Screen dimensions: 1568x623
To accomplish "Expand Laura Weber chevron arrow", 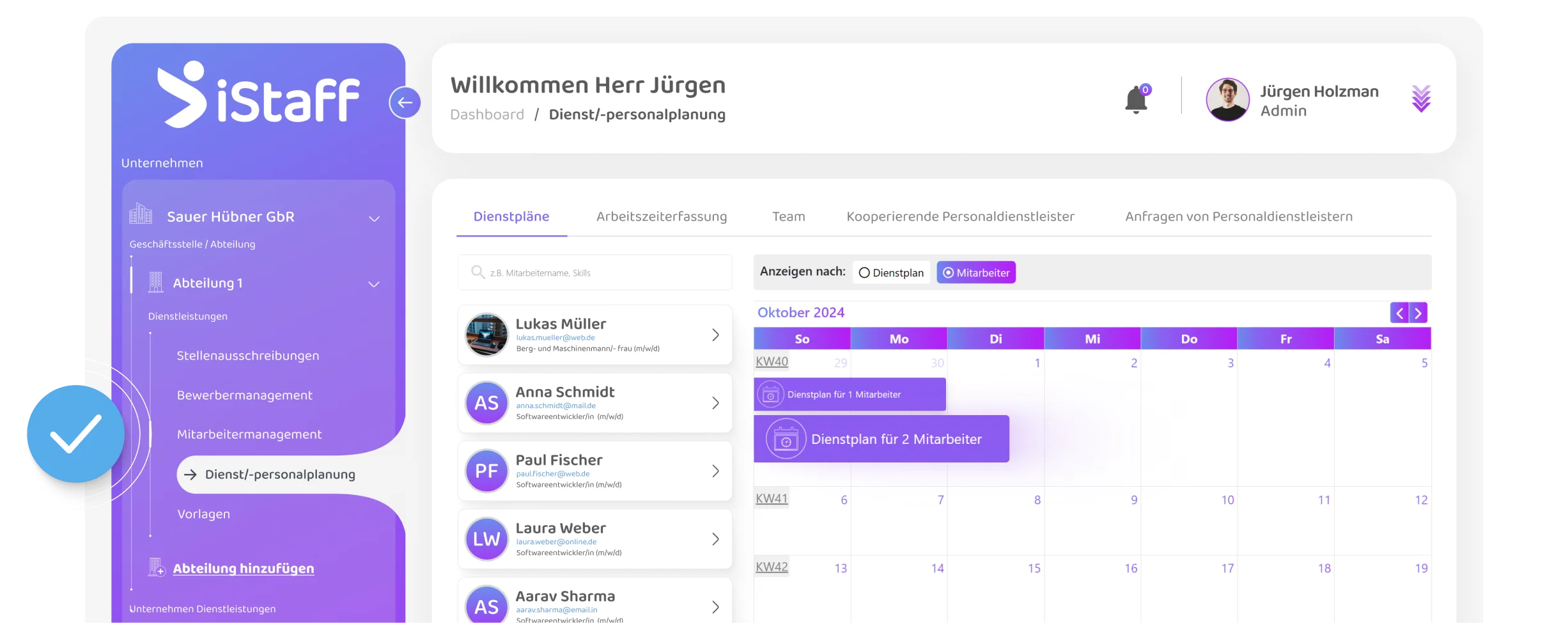I will point(715,539).
